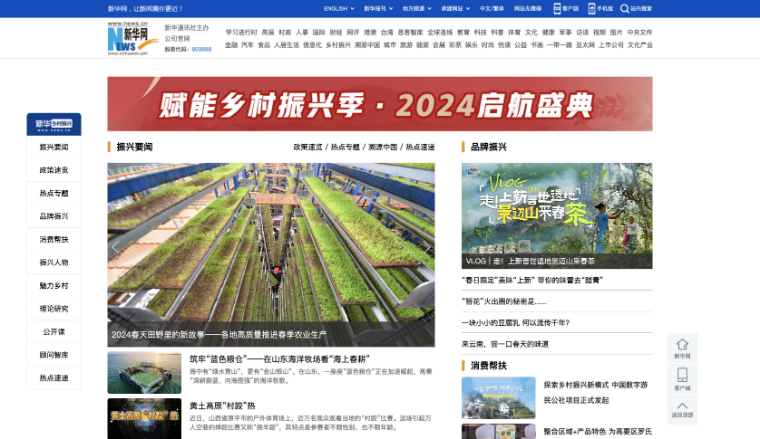The image size is (760, 439).
Task: Select 魅力乡村 in left sidebar
Action: click(x=54, y=285)
